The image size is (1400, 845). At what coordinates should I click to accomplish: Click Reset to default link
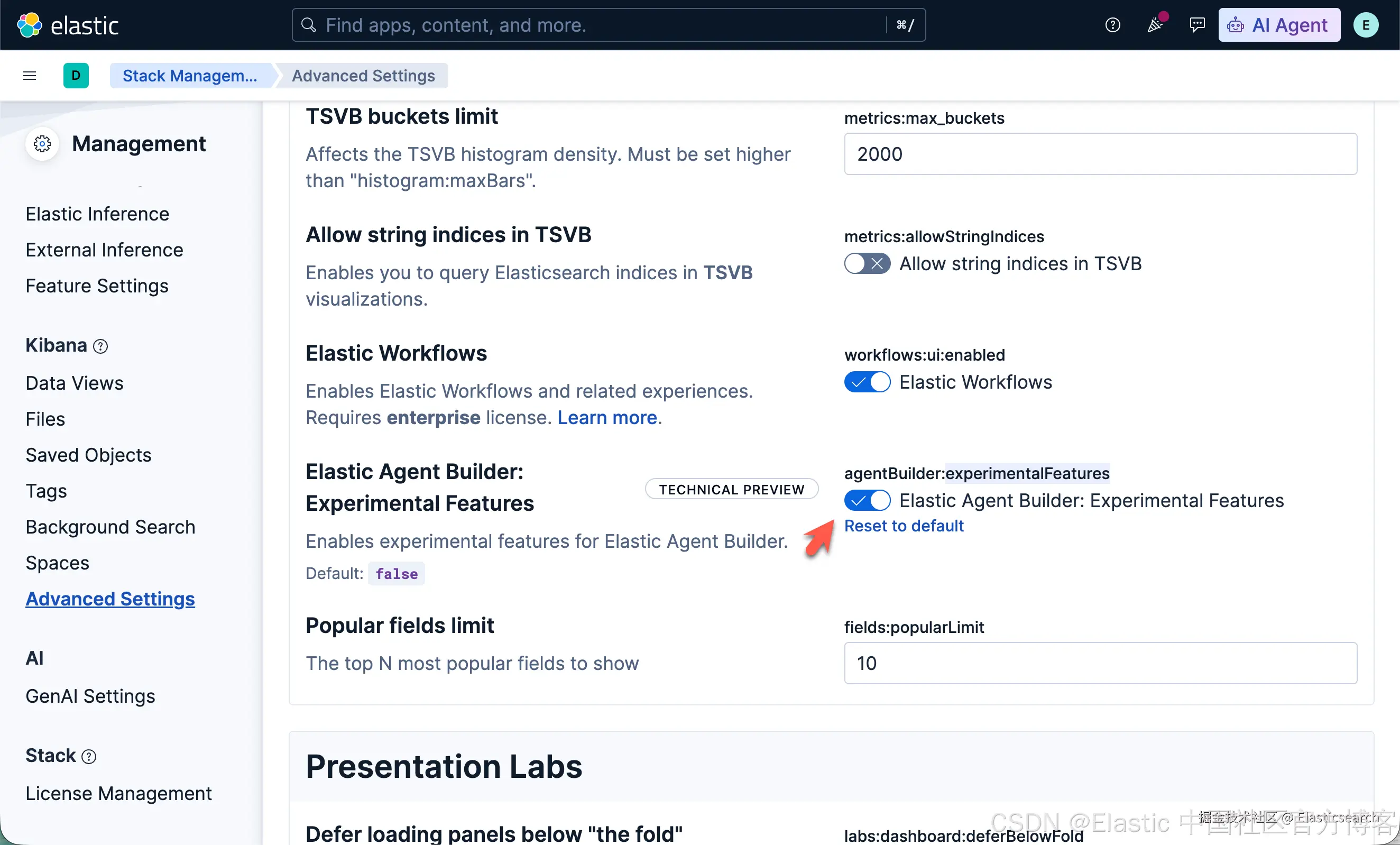coord(904,526)
